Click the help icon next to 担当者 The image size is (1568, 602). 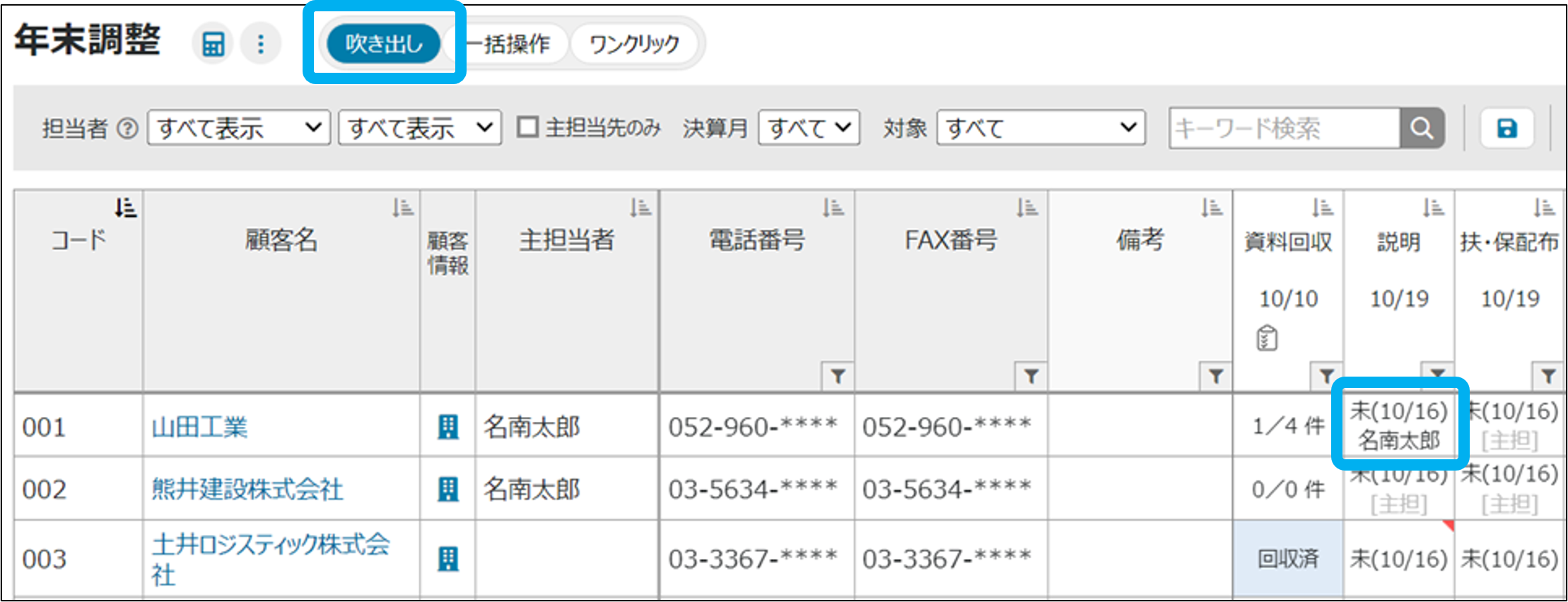click(x=127, y=129)
